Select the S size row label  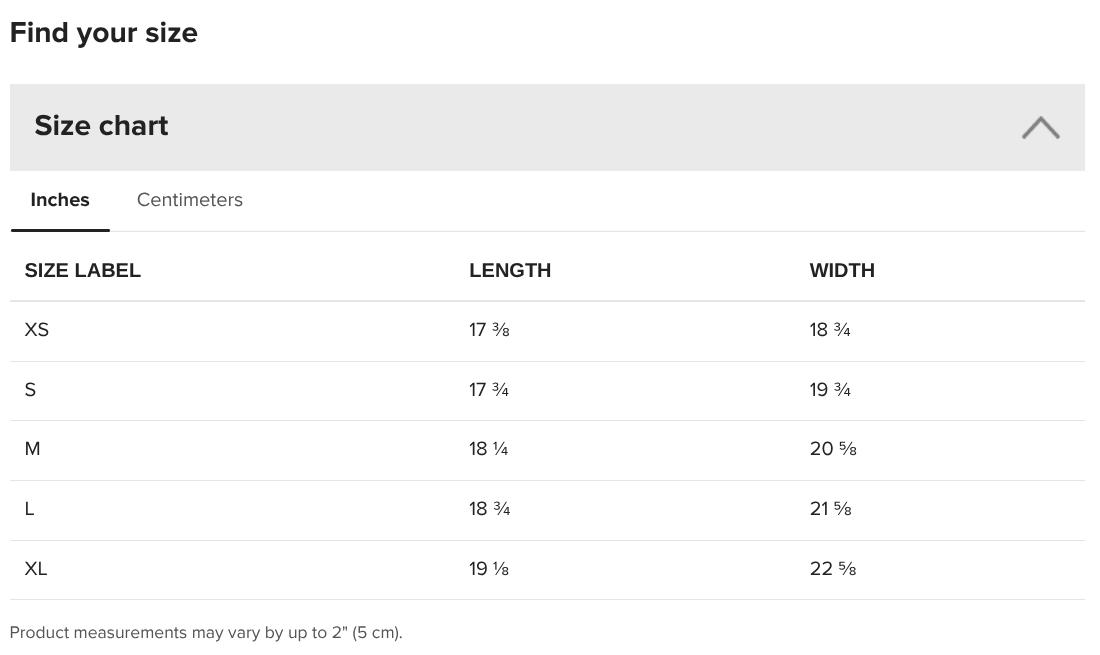30,389
